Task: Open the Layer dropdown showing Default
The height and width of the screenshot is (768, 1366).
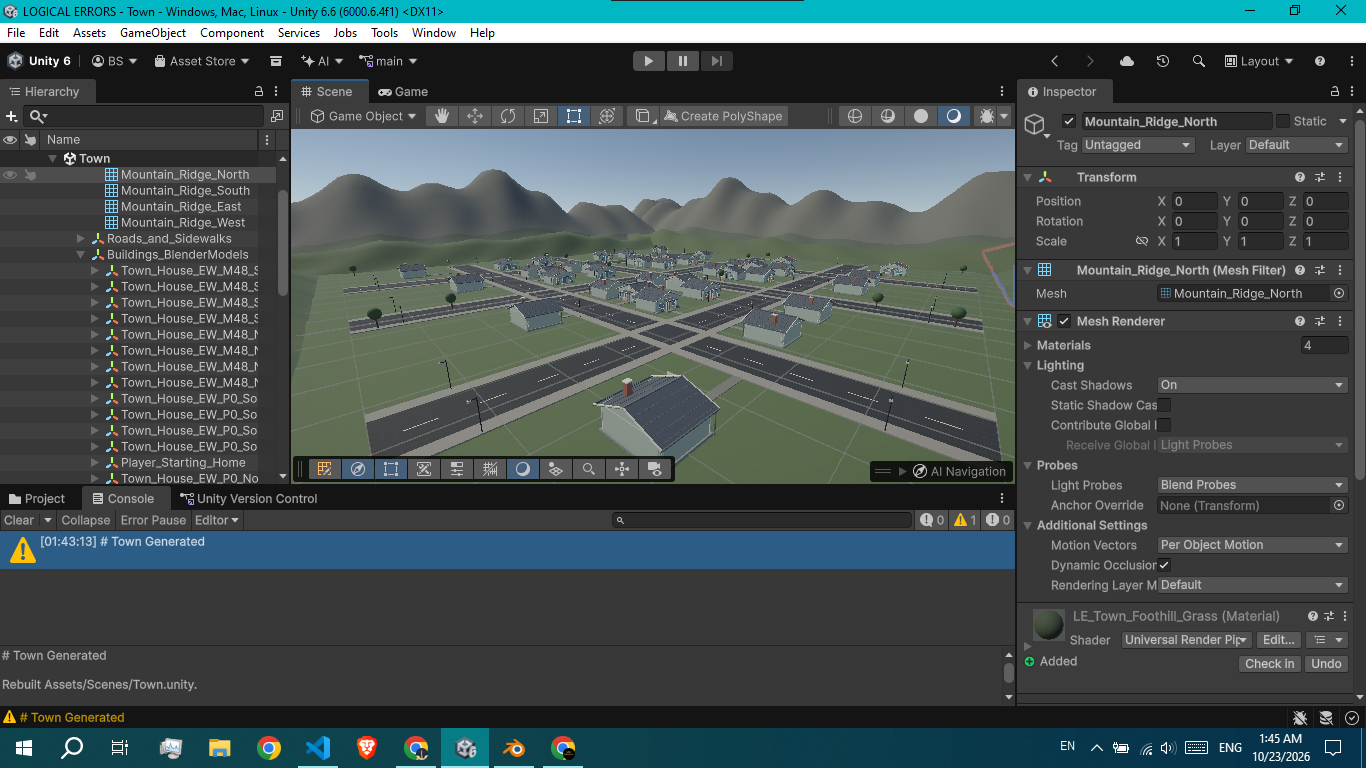Action: pos(1298,145)
